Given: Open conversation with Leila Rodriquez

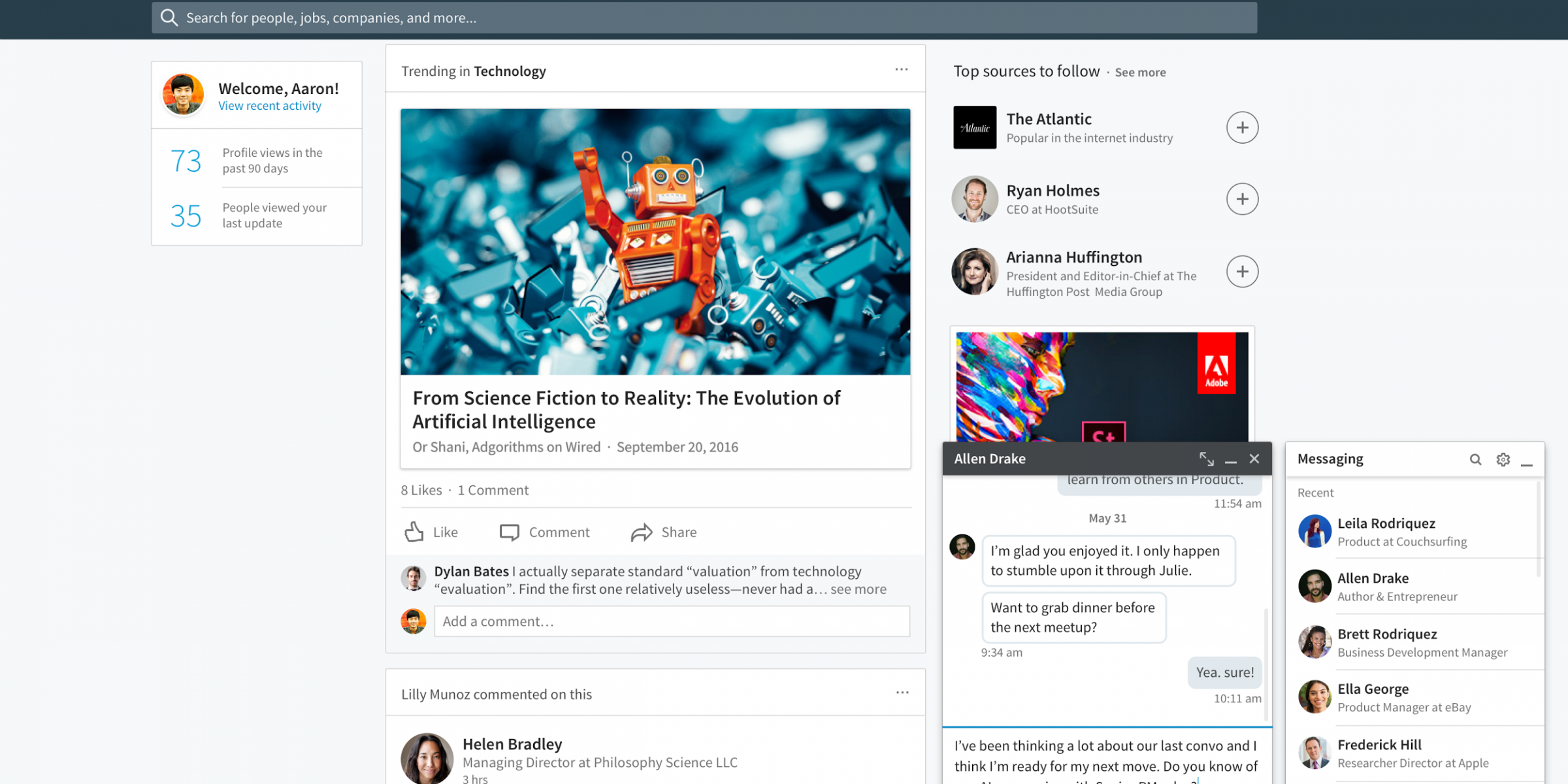Looking at the screenshot, I should (1414, 531).
